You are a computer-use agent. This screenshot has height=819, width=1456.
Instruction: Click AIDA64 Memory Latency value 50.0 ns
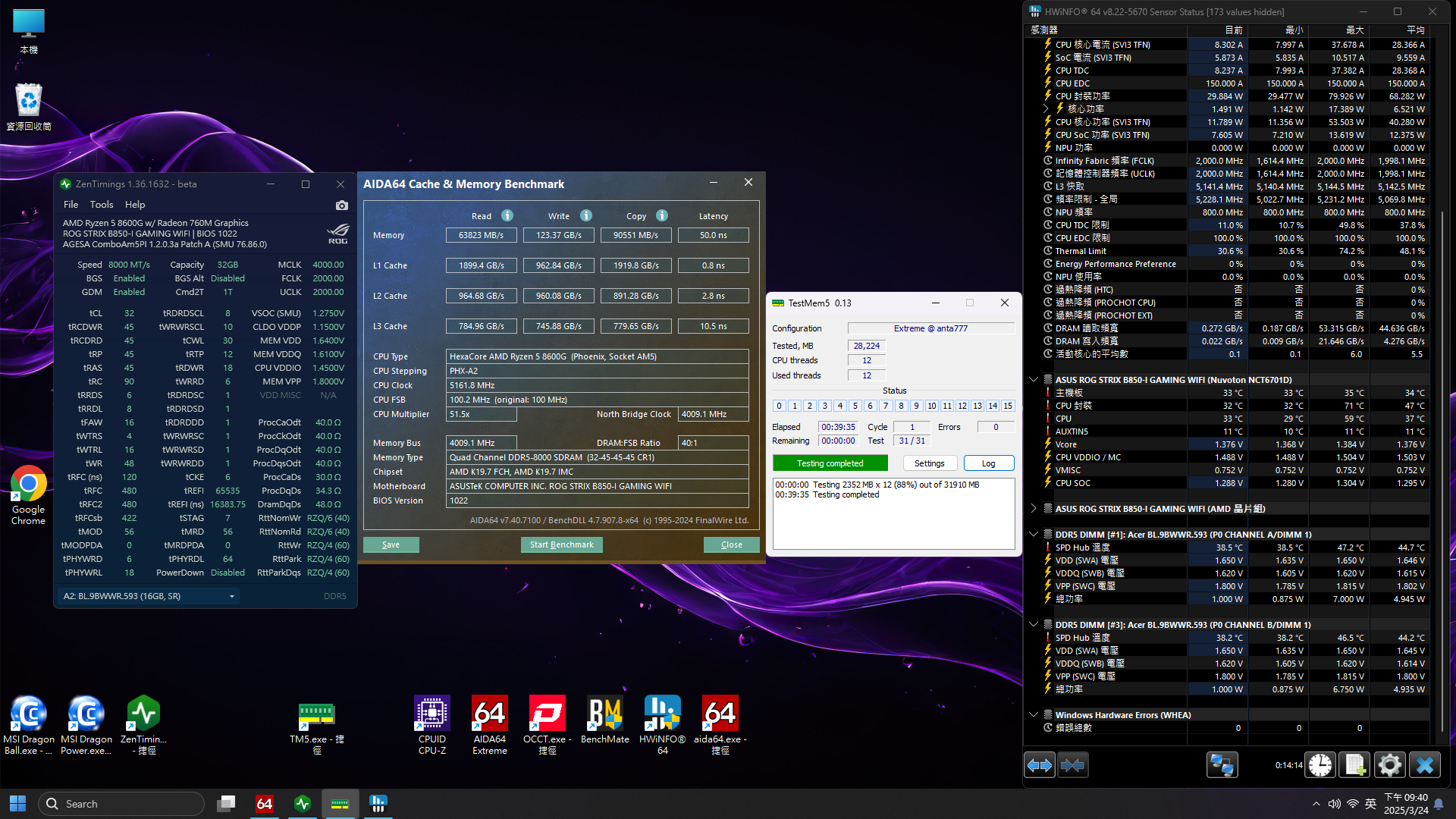(713, 235)
